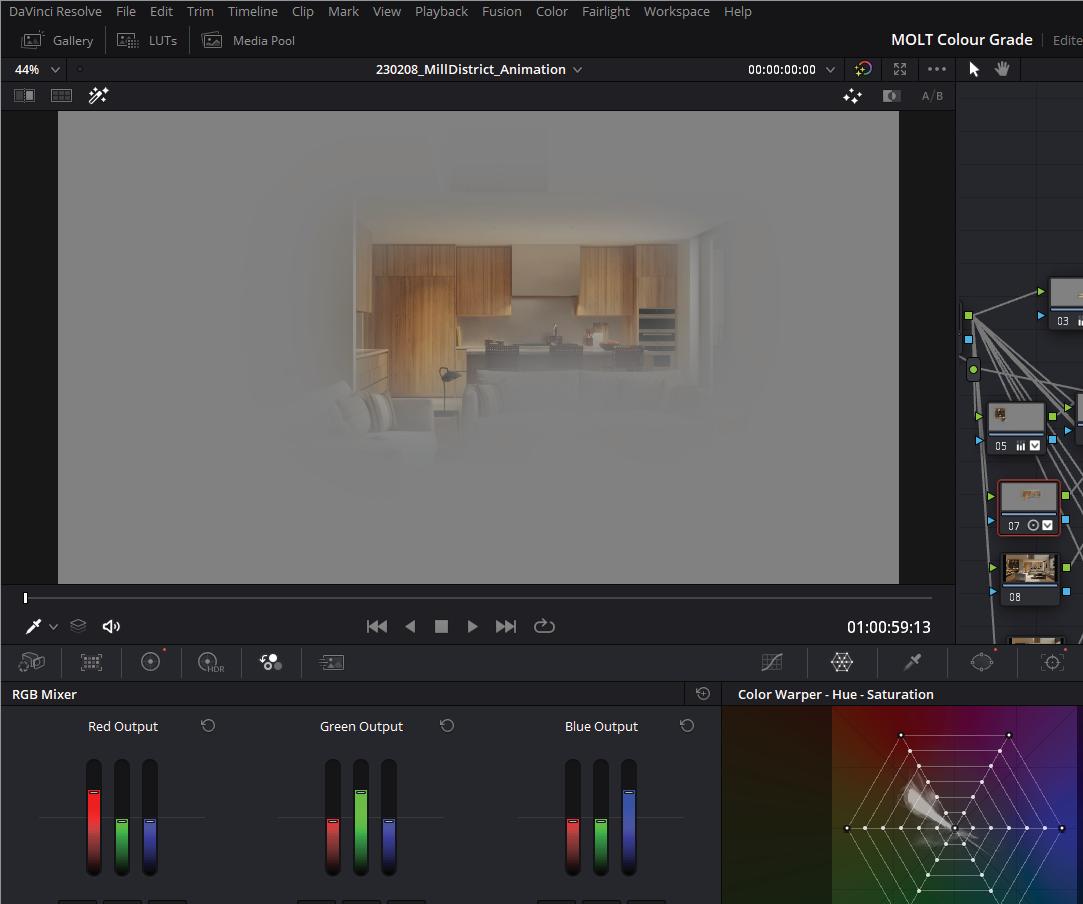
Task: Expand the 230208_MillDistrict_Animation timeline dropdown
Action: pos(577,69)
